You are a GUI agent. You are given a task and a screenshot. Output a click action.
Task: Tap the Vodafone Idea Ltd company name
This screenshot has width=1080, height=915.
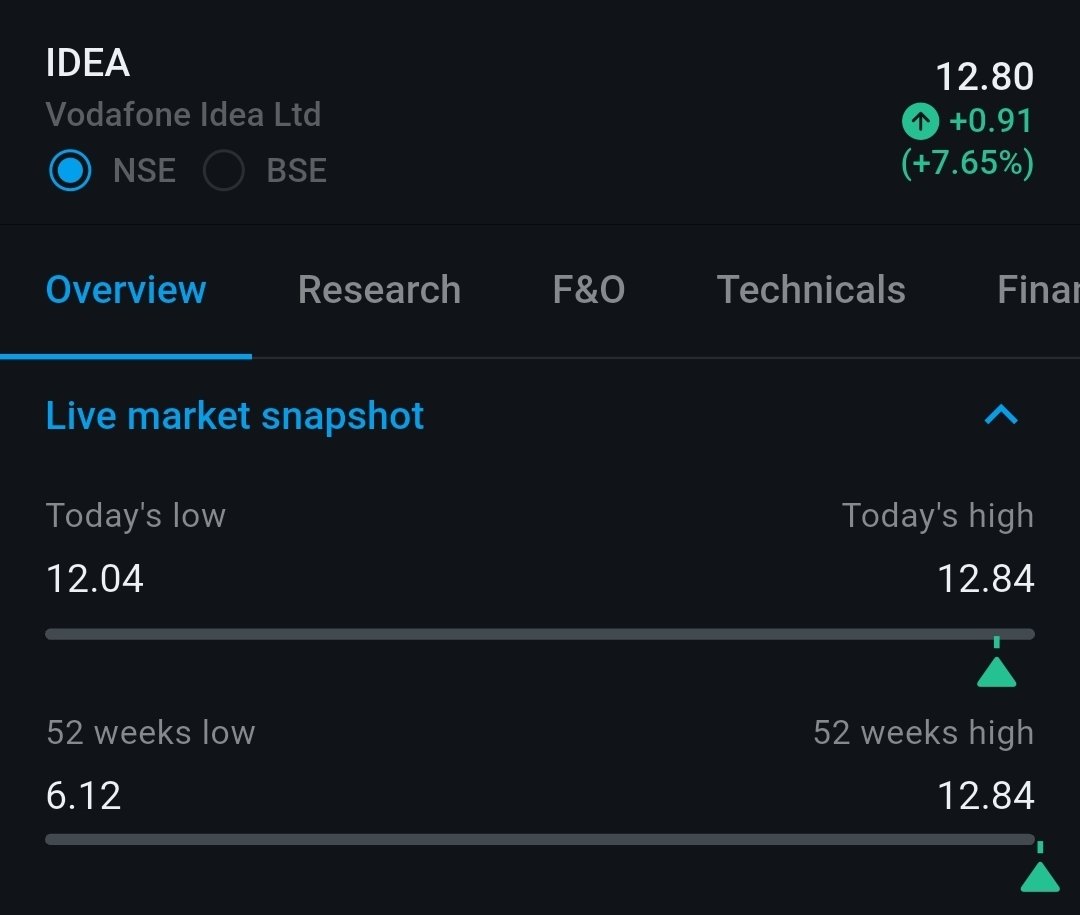(183, 114)
